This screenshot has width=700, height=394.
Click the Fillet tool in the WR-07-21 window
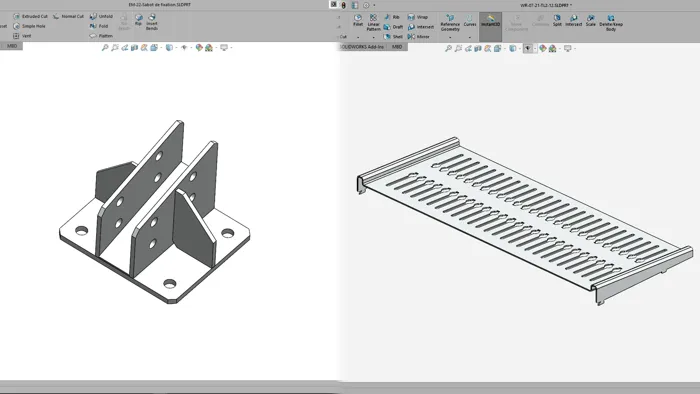coord(358,21)
